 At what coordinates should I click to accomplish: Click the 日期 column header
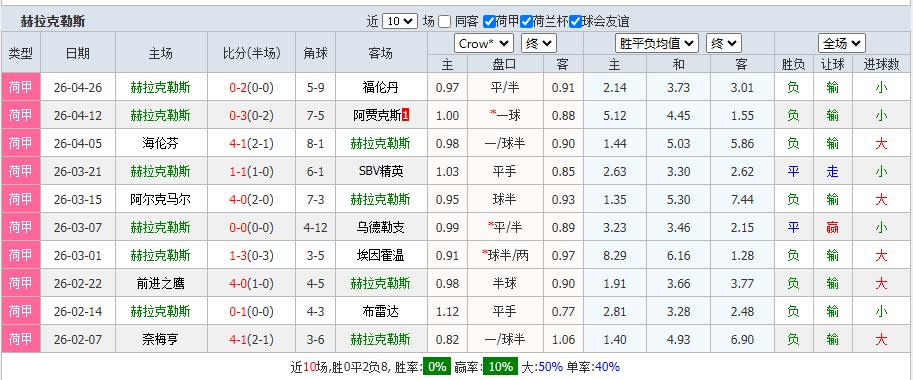pyautogui.click(x=77, y=54)
